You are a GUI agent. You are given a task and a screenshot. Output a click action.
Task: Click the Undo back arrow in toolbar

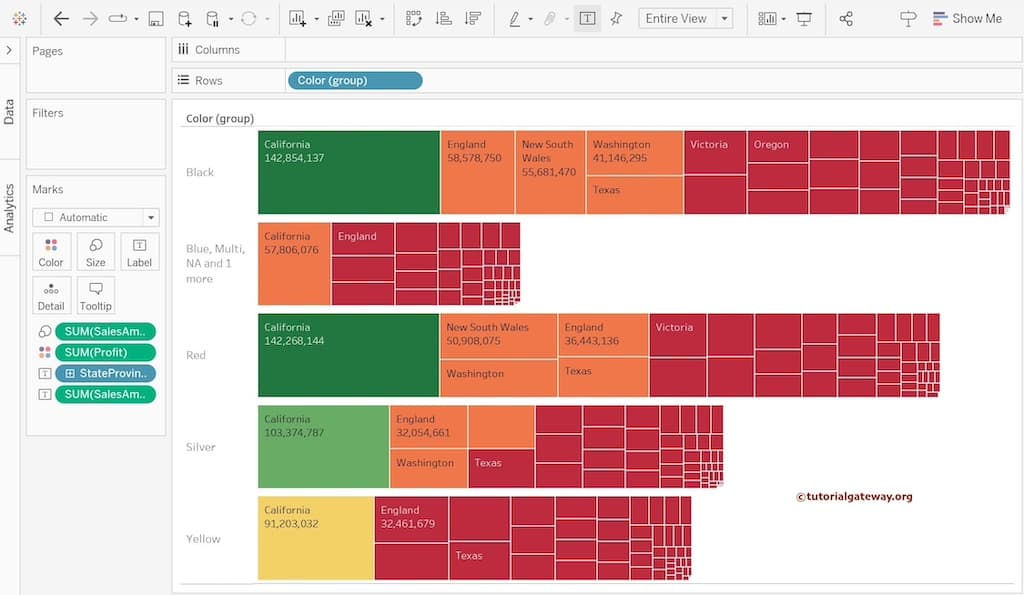tap(61, 19)
